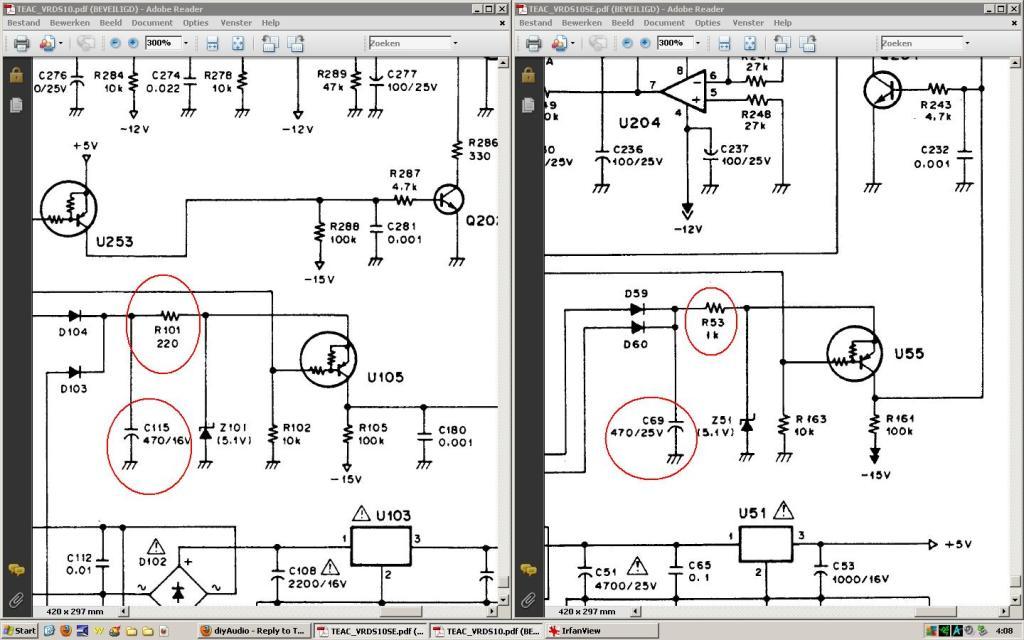
Task: Click the collaborate people icon in the VRDS10SE window
Action: pyautogui.click(x=559, y=43)
